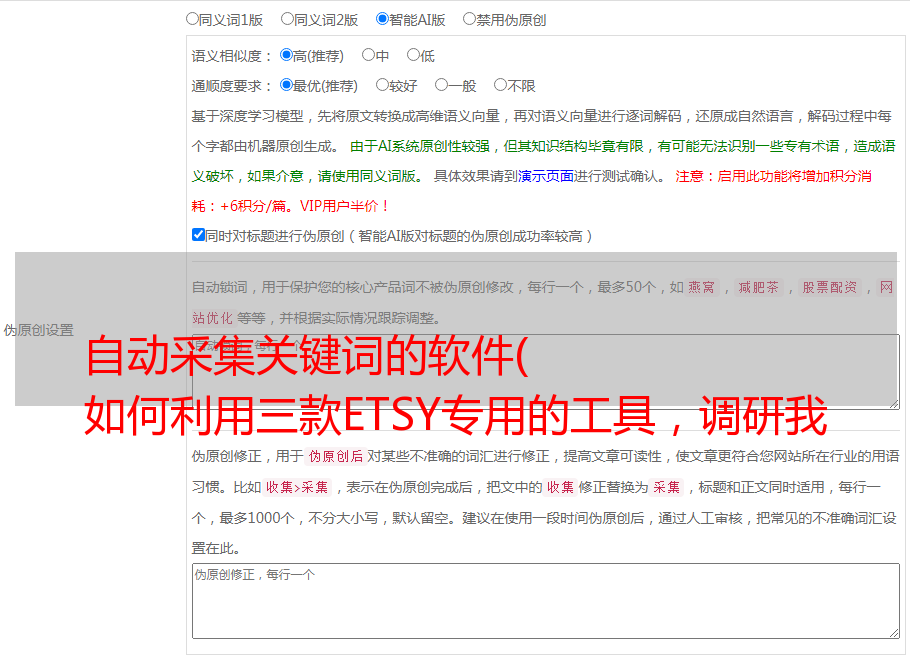The image size is (911, 658).
Task: Grab the resize handle of 伪原创修正 textarea
Action: click(x=894, y=633)
